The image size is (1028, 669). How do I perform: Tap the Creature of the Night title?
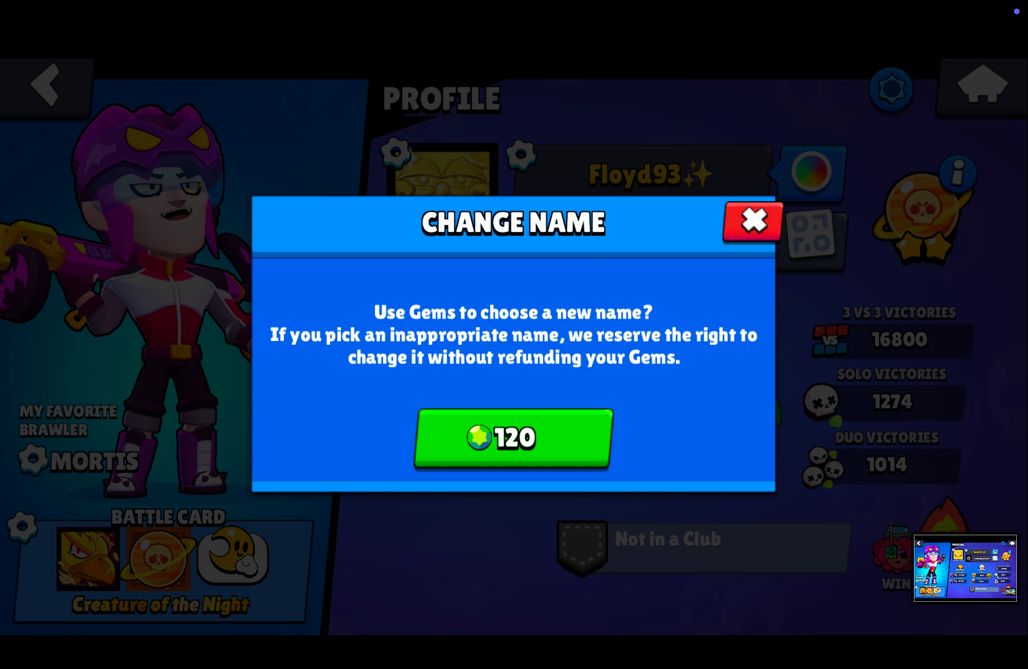(x=161, y=604)
